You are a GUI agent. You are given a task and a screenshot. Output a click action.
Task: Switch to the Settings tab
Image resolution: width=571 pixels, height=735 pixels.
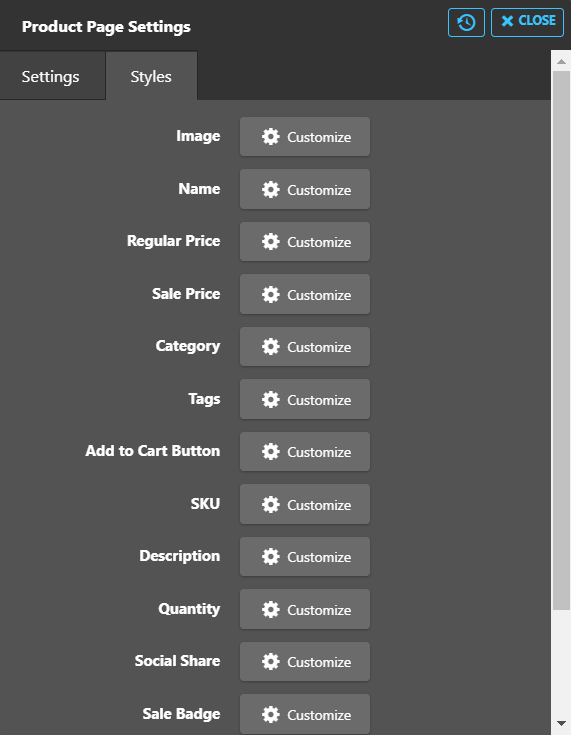[53, 76]
